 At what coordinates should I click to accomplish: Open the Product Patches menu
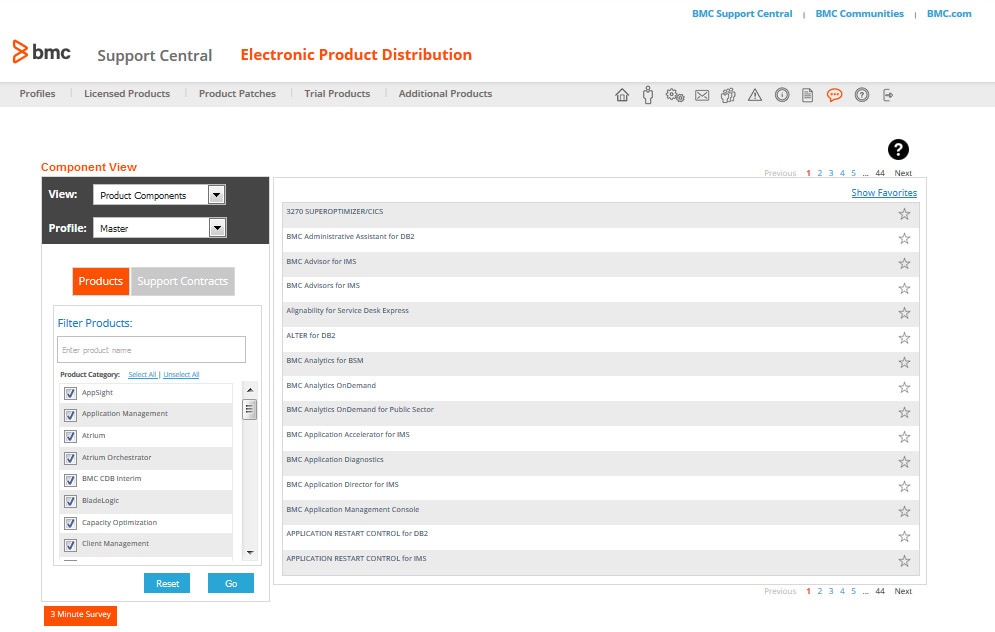click(x=237, y=94)
